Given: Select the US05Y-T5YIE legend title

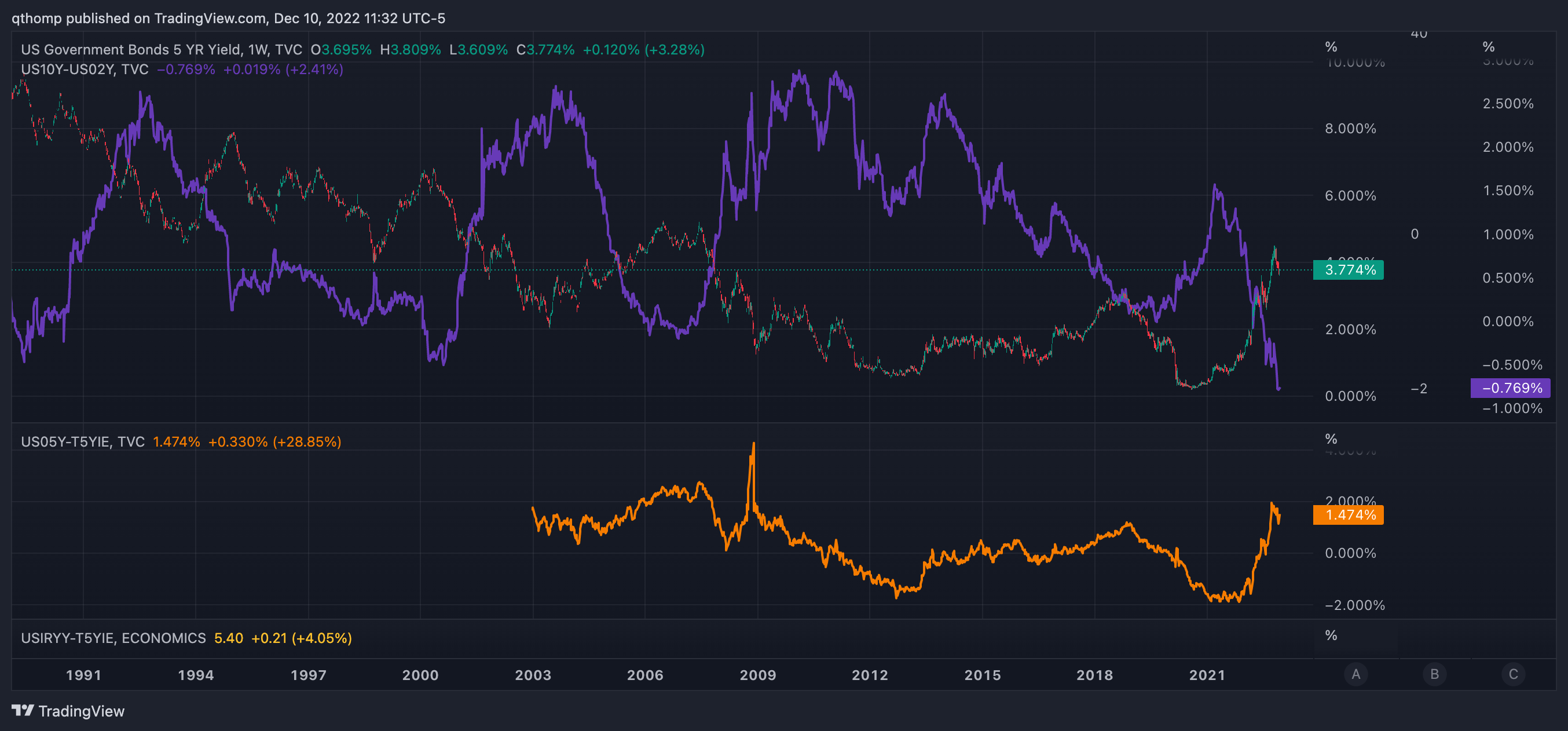Looking at the screenshot, I should pos(83,441).
